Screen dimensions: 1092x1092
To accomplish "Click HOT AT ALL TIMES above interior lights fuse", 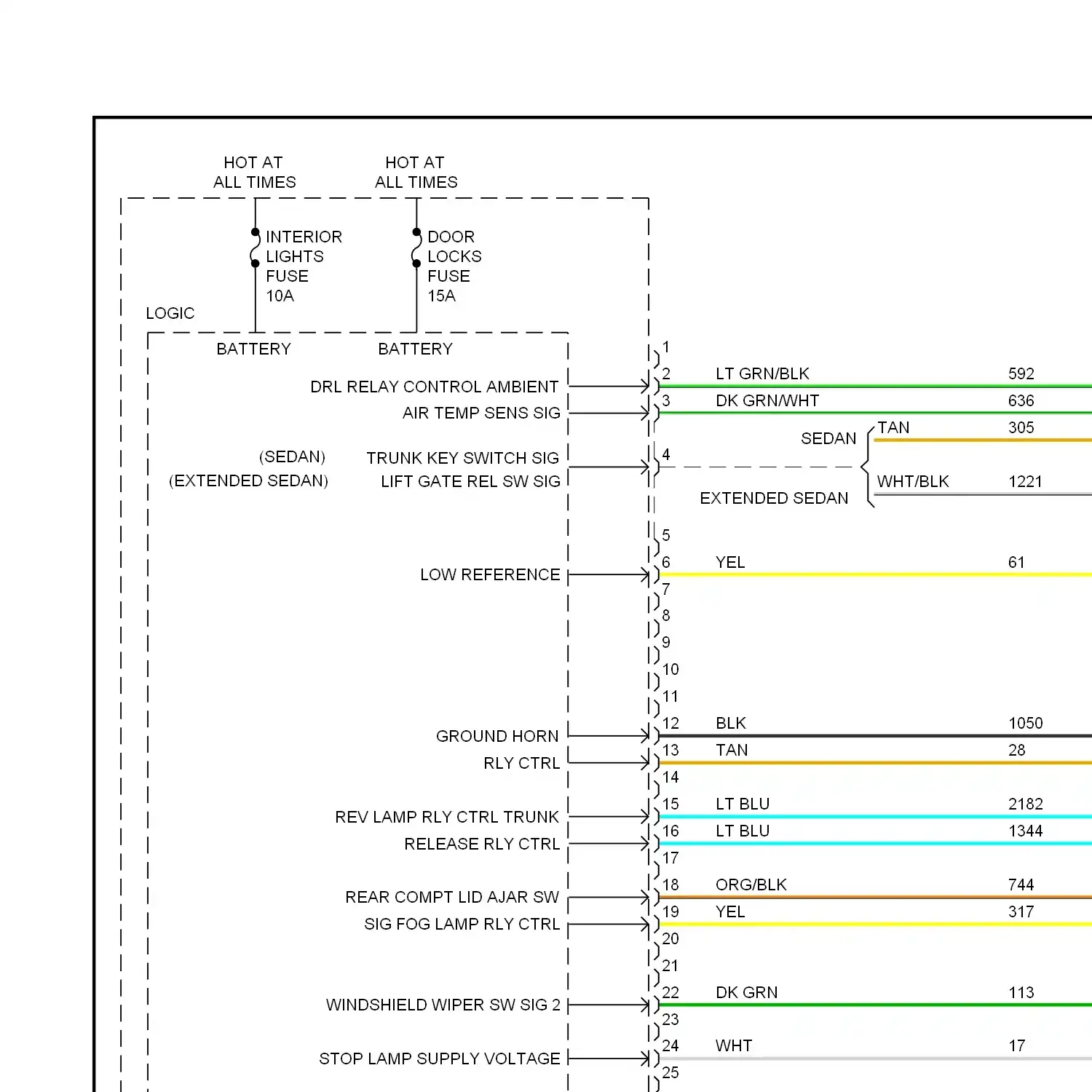I will tap(254, 173).
